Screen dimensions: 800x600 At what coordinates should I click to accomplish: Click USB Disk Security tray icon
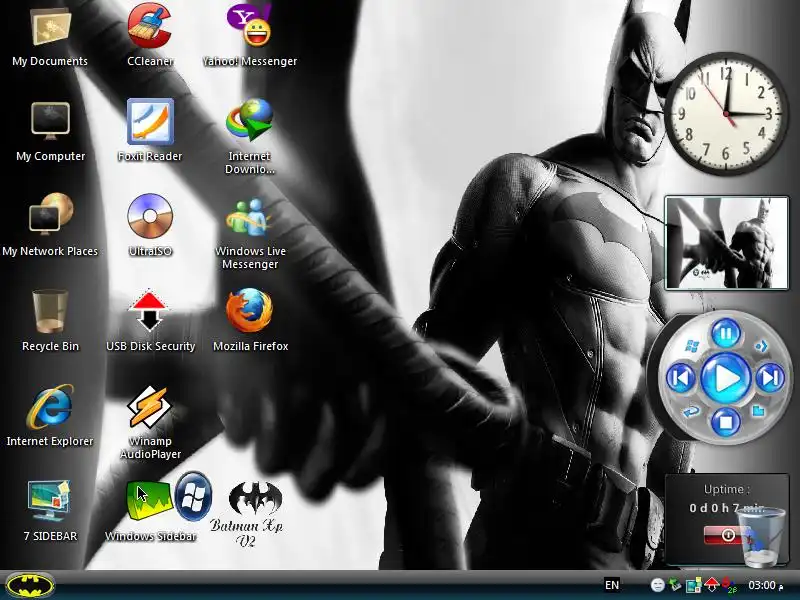711,585
